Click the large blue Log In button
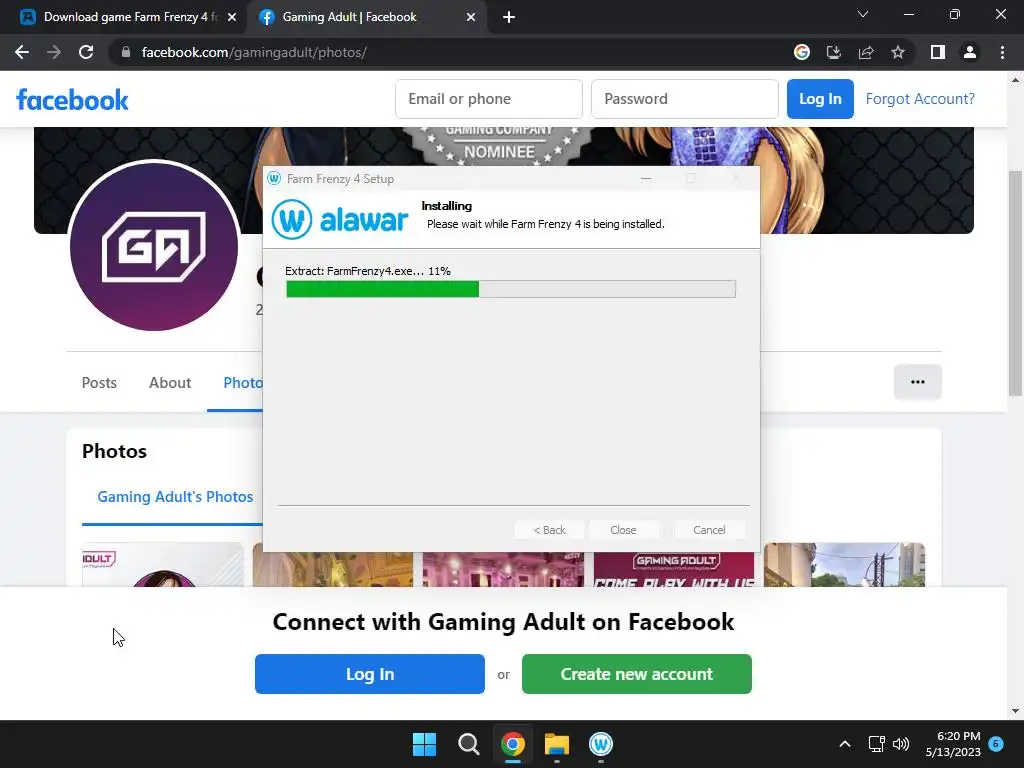 tap(370, 674)
